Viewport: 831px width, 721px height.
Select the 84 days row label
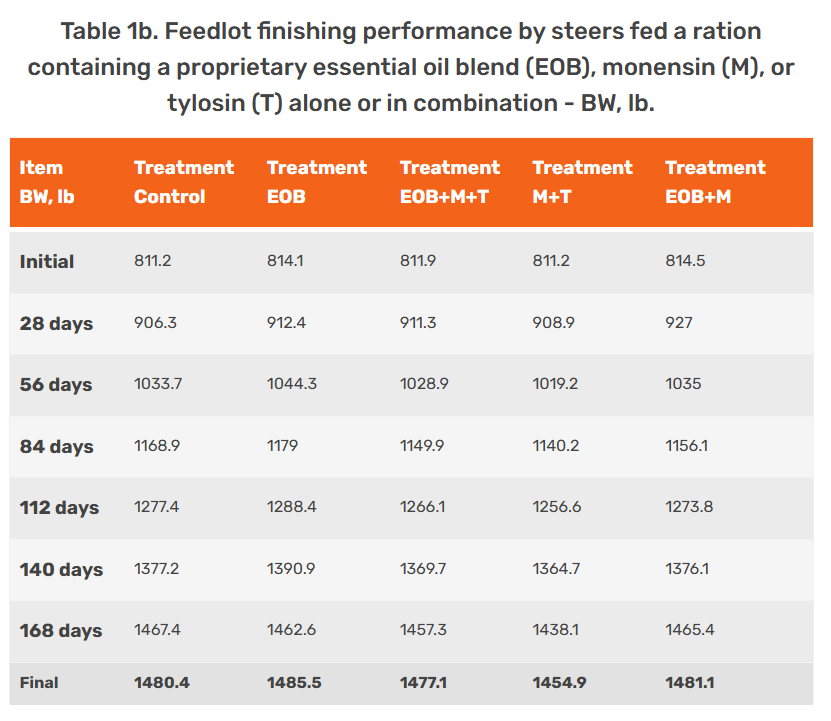point(56,446)
